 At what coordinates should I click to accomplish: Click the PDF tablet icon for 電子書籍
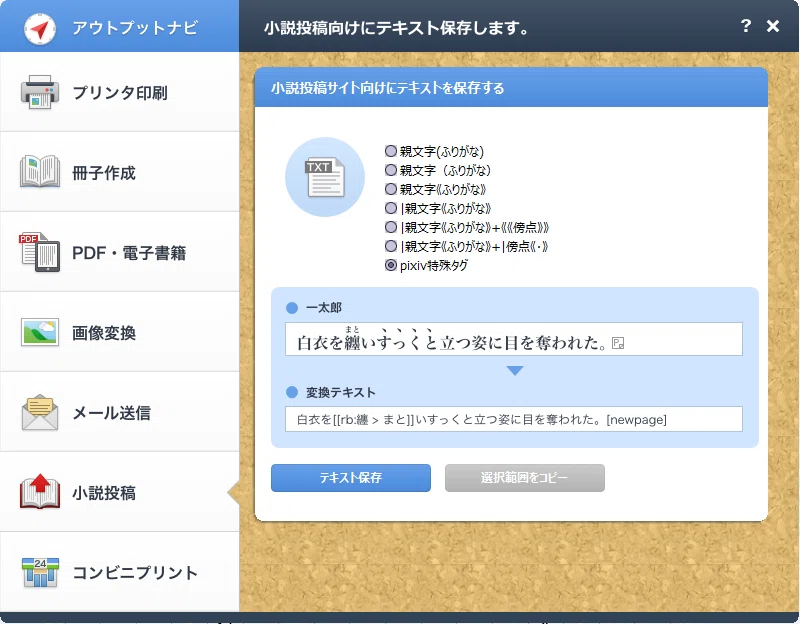point(40,252)
